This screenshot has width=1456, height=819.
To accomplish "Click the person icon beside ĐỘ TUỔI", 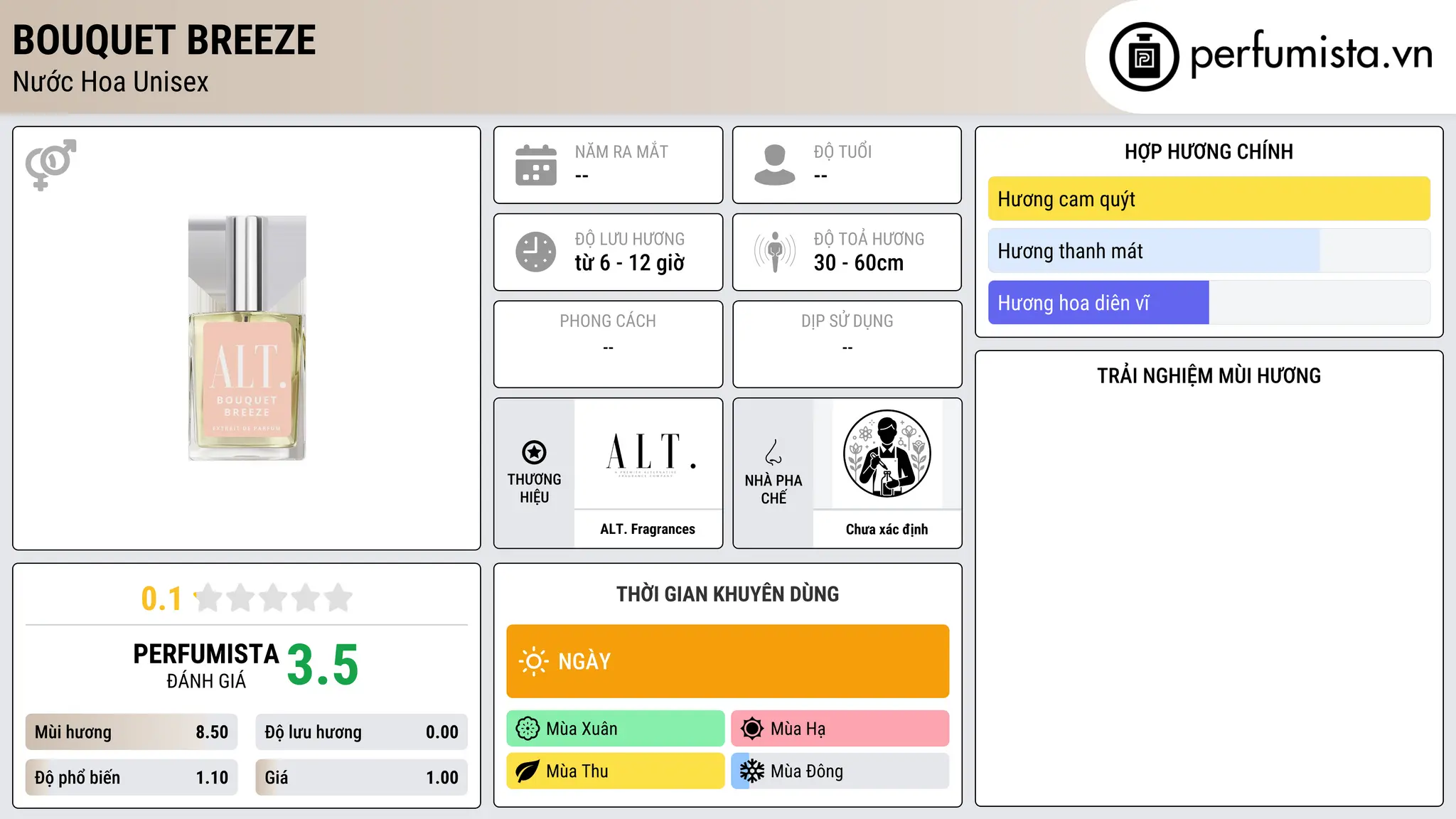I will coord(774,165).
